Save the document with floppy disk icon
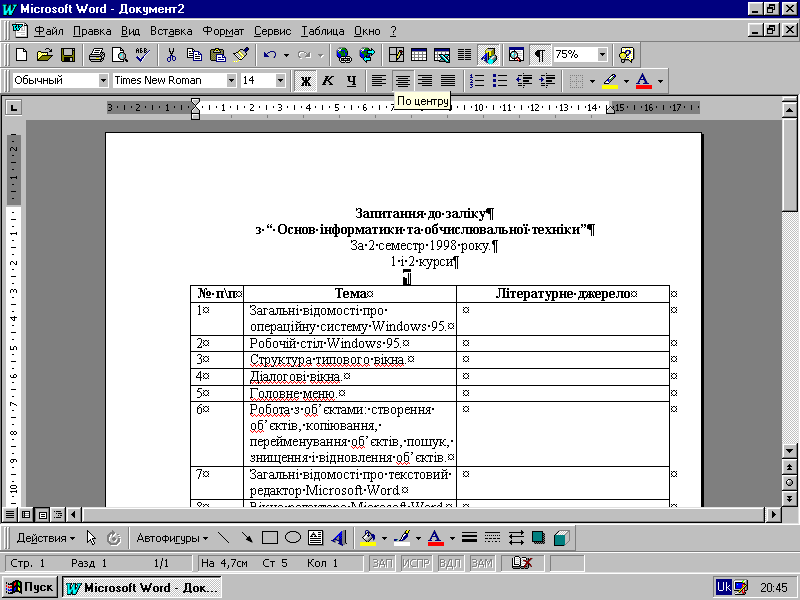 68,55
